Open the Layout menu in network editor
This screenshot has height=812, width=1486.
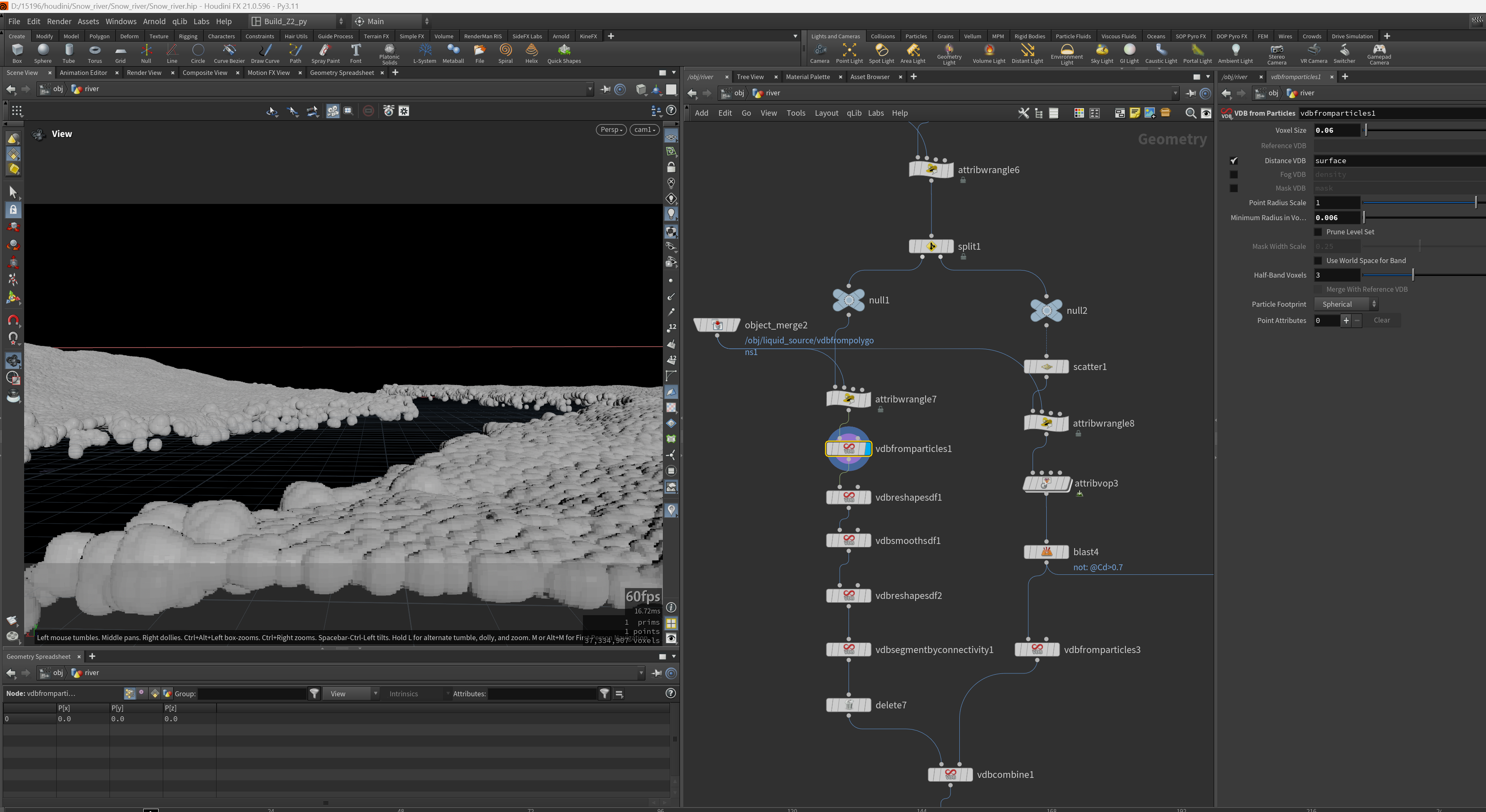click(x=826, y=113)
